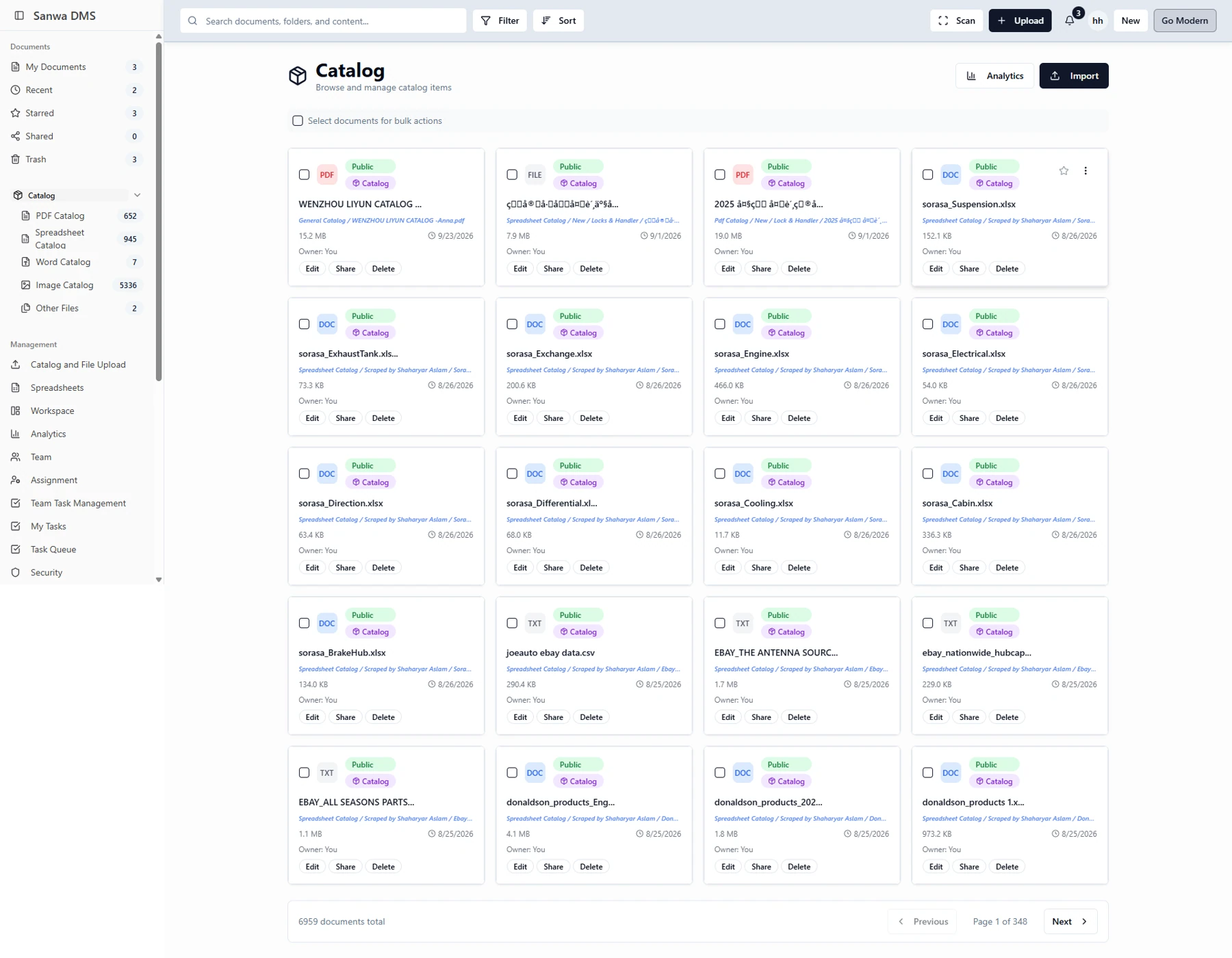Click the Security shield icon in sidebar
1232x958 pixels.
(x=16, y=573)
